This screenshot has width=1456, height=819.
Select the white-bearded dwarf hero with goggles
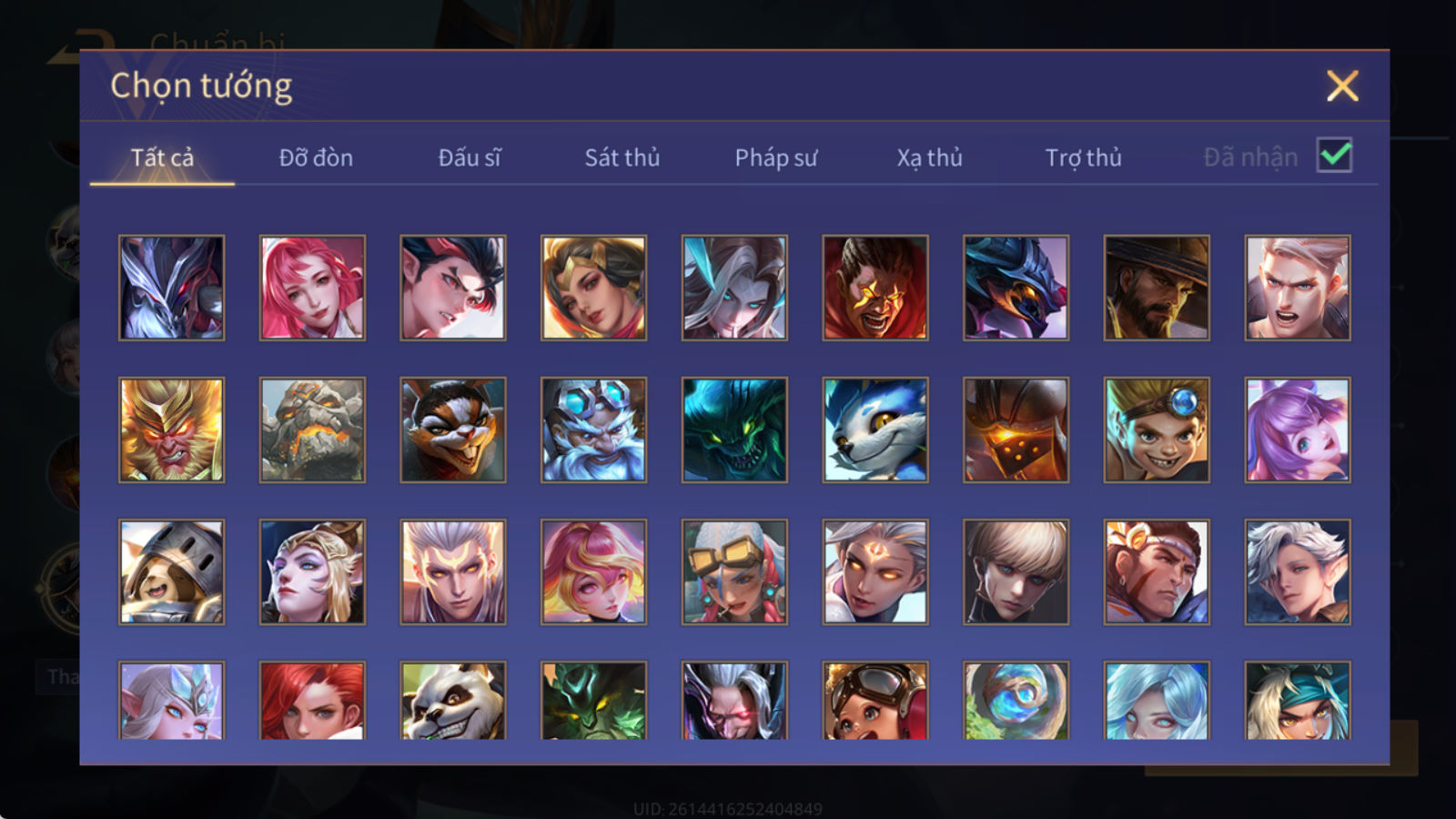click(x=593, y=430)
